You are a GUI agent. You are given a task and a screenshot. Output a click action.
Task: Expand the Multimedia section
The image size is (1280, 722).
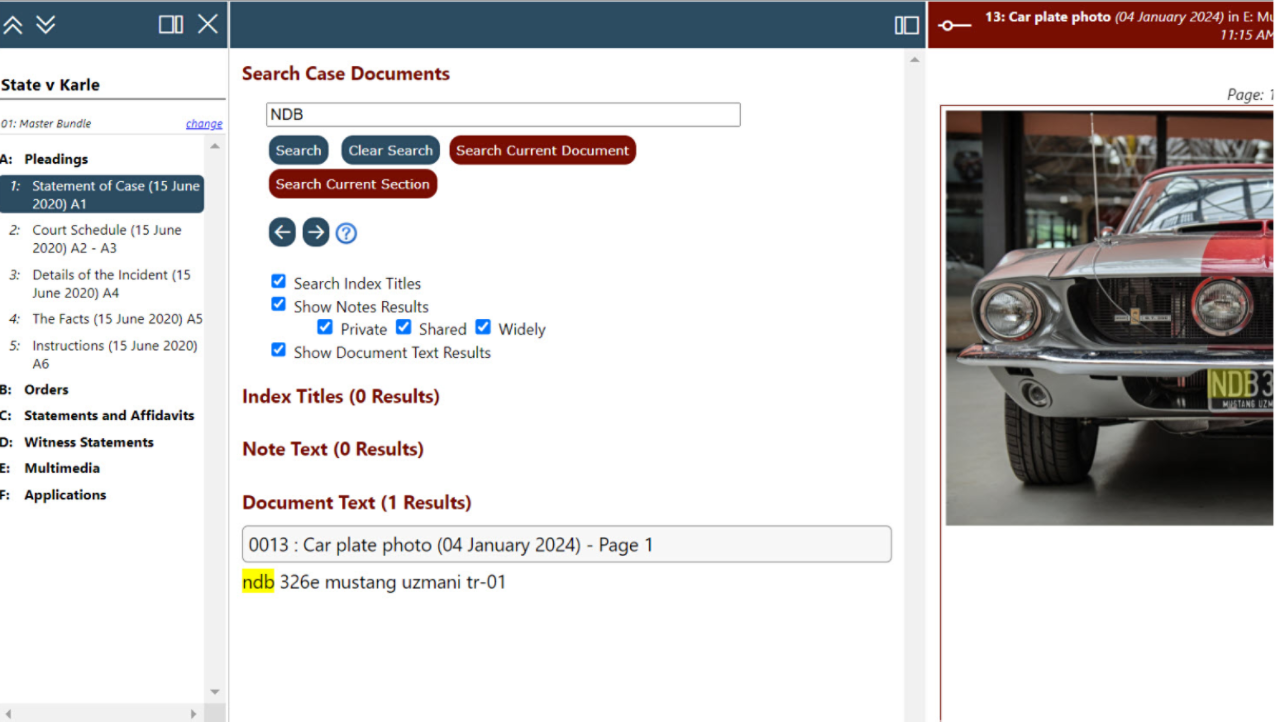pyautogui.click(x=62, y=468)
